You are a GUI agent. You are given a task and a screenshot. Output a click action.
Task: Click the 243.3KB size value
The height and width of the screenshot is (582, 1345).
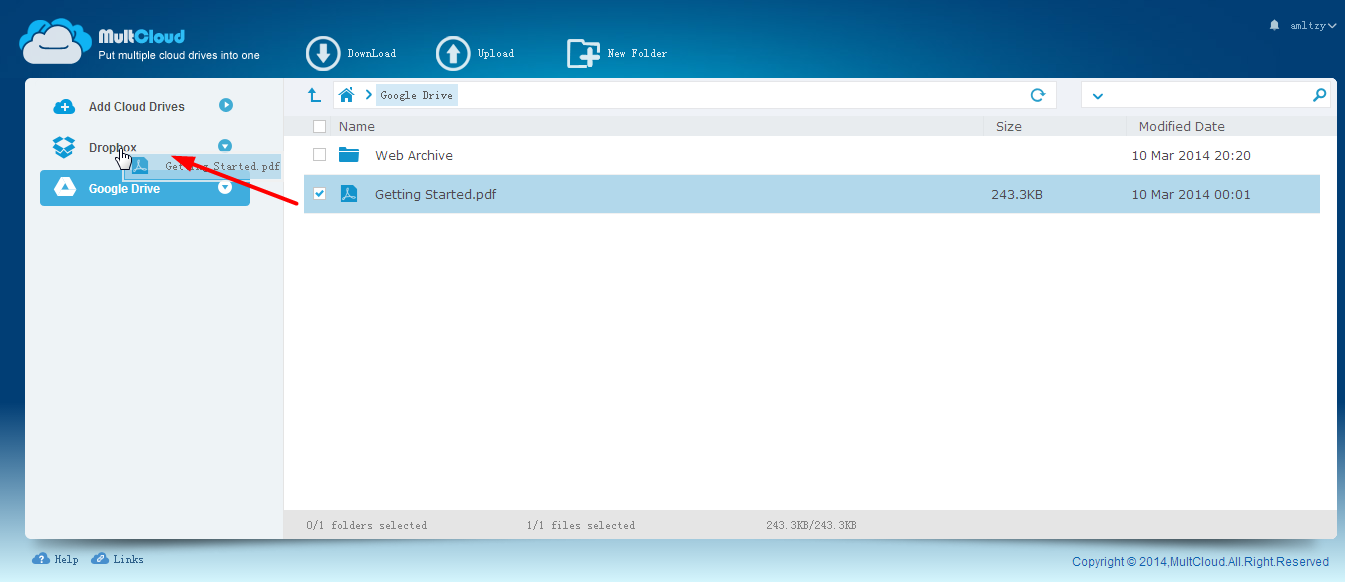(1017, 194)
